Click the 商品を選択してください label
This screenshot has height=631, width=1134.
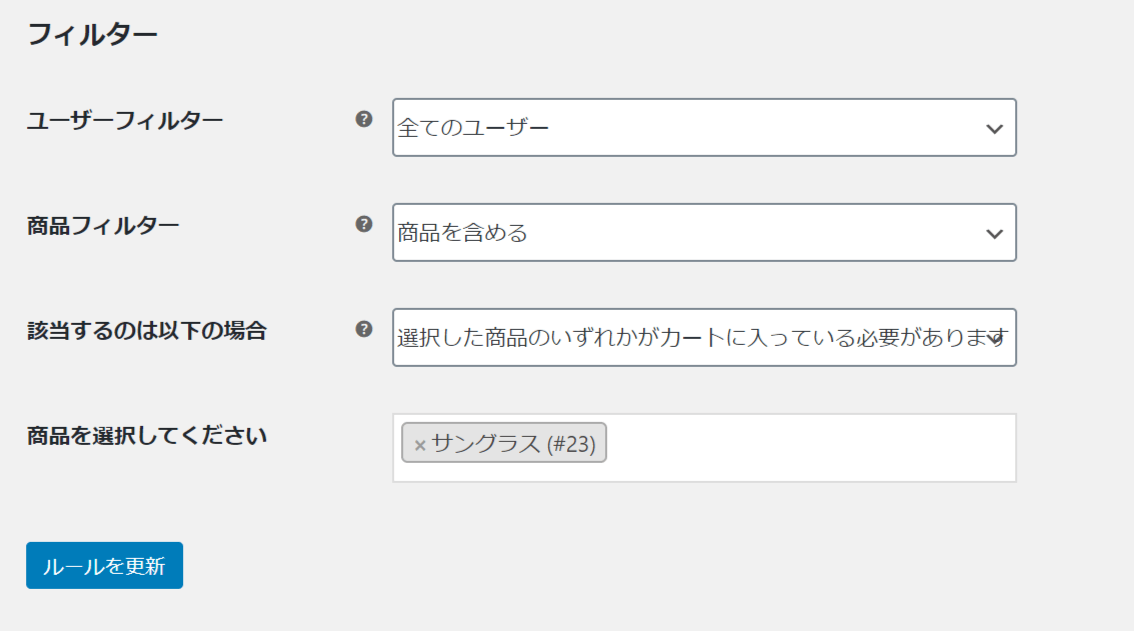[147, 436]
